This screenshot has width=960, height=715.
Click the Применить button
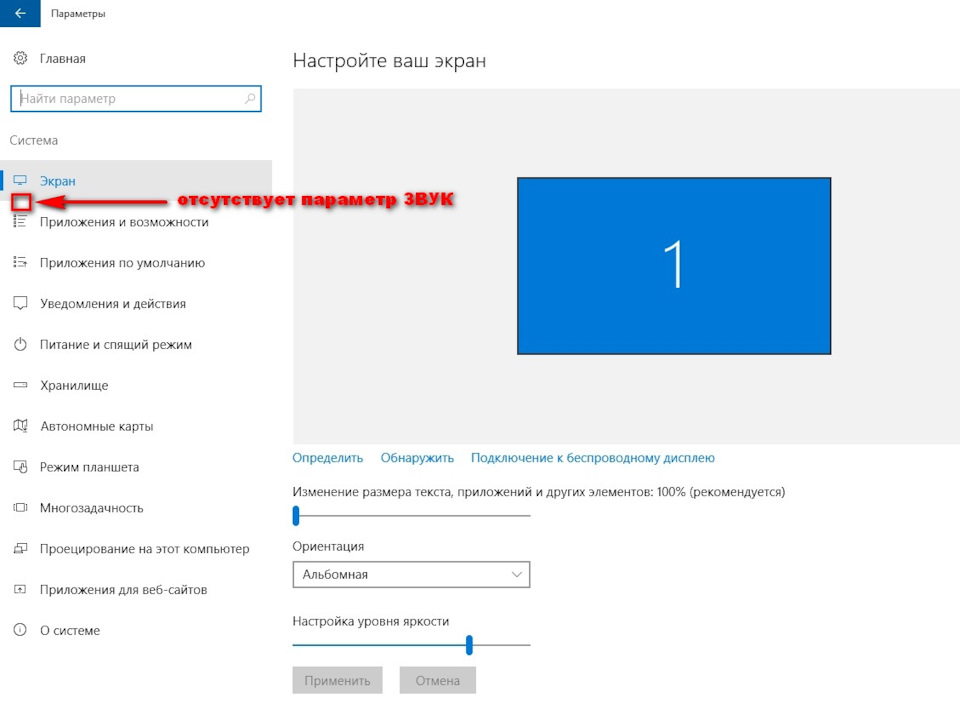point(337,680)
